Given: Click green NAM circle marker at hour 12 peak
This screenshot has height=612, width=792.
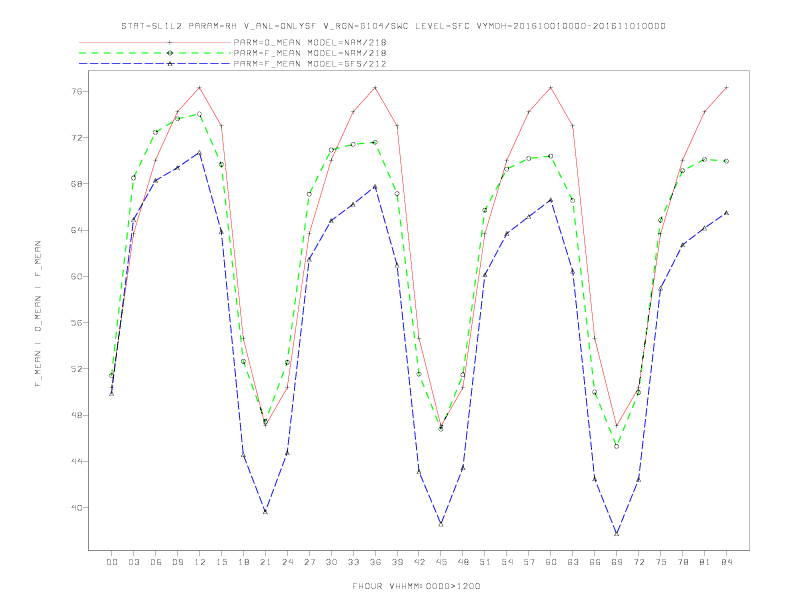Looking at the screenshot, I should pos(200,114).
